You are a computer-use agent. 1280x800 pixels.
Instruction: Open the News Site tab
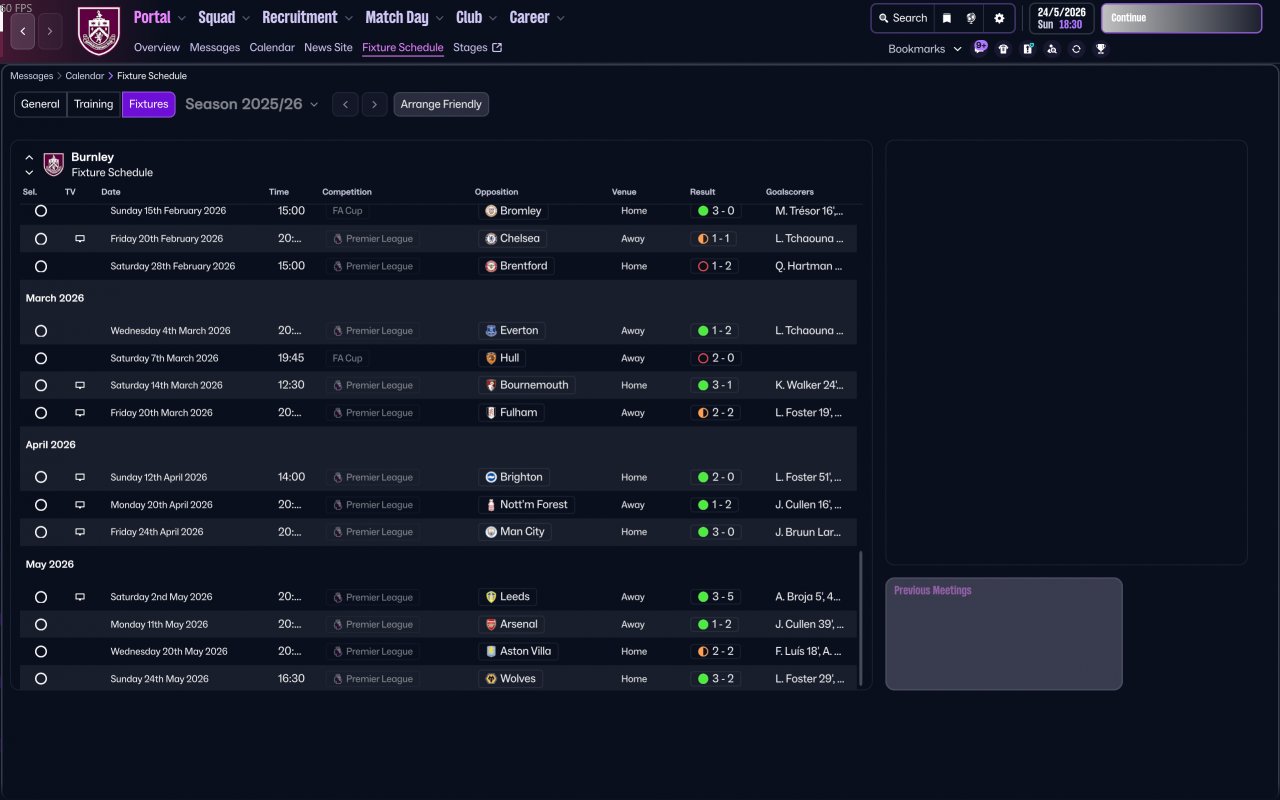328,47
